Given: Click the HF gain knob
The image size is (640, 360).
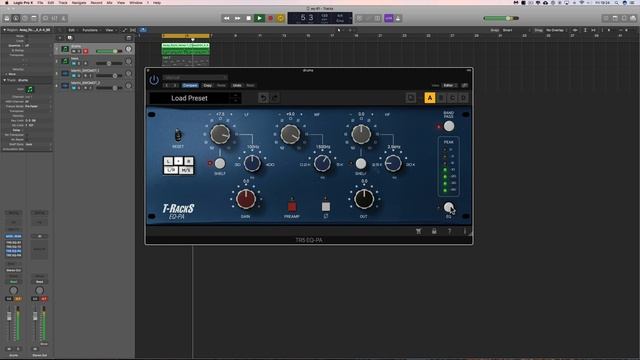Looking at the screenshot, I should pos(361,134).
